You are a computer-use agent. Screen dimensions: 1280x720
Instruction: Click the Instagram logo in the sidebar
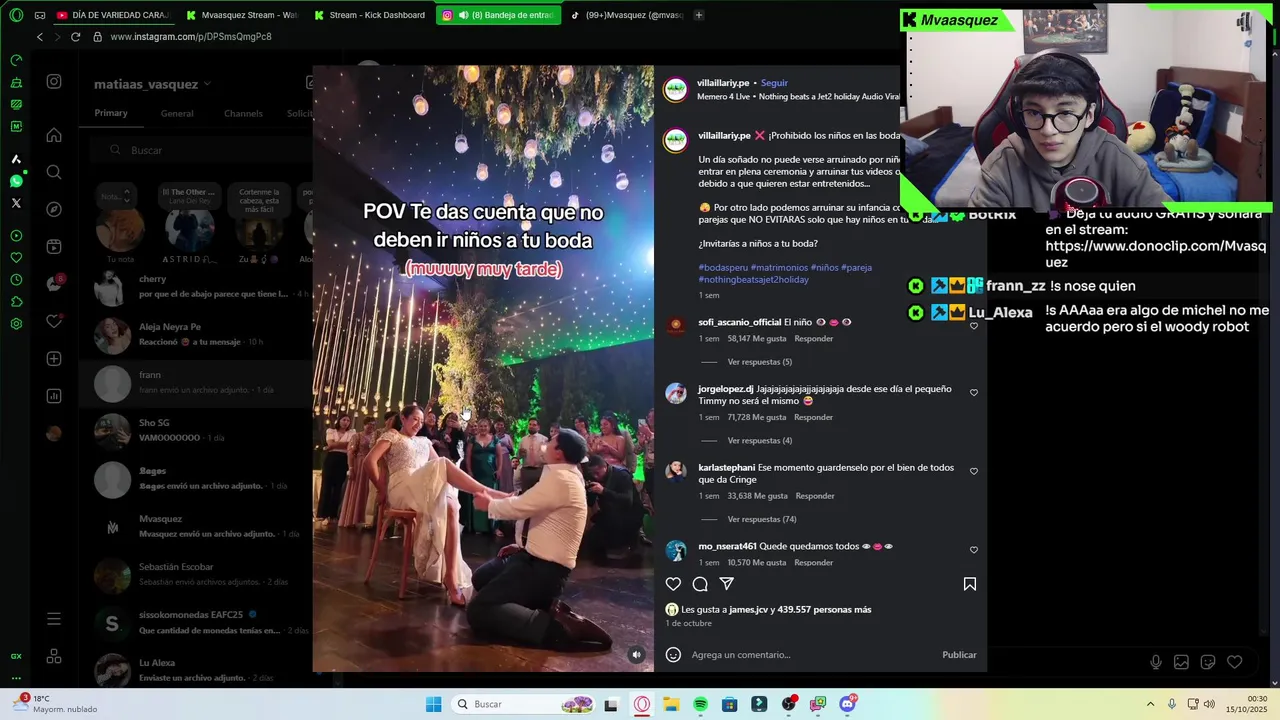coord(54,82)
